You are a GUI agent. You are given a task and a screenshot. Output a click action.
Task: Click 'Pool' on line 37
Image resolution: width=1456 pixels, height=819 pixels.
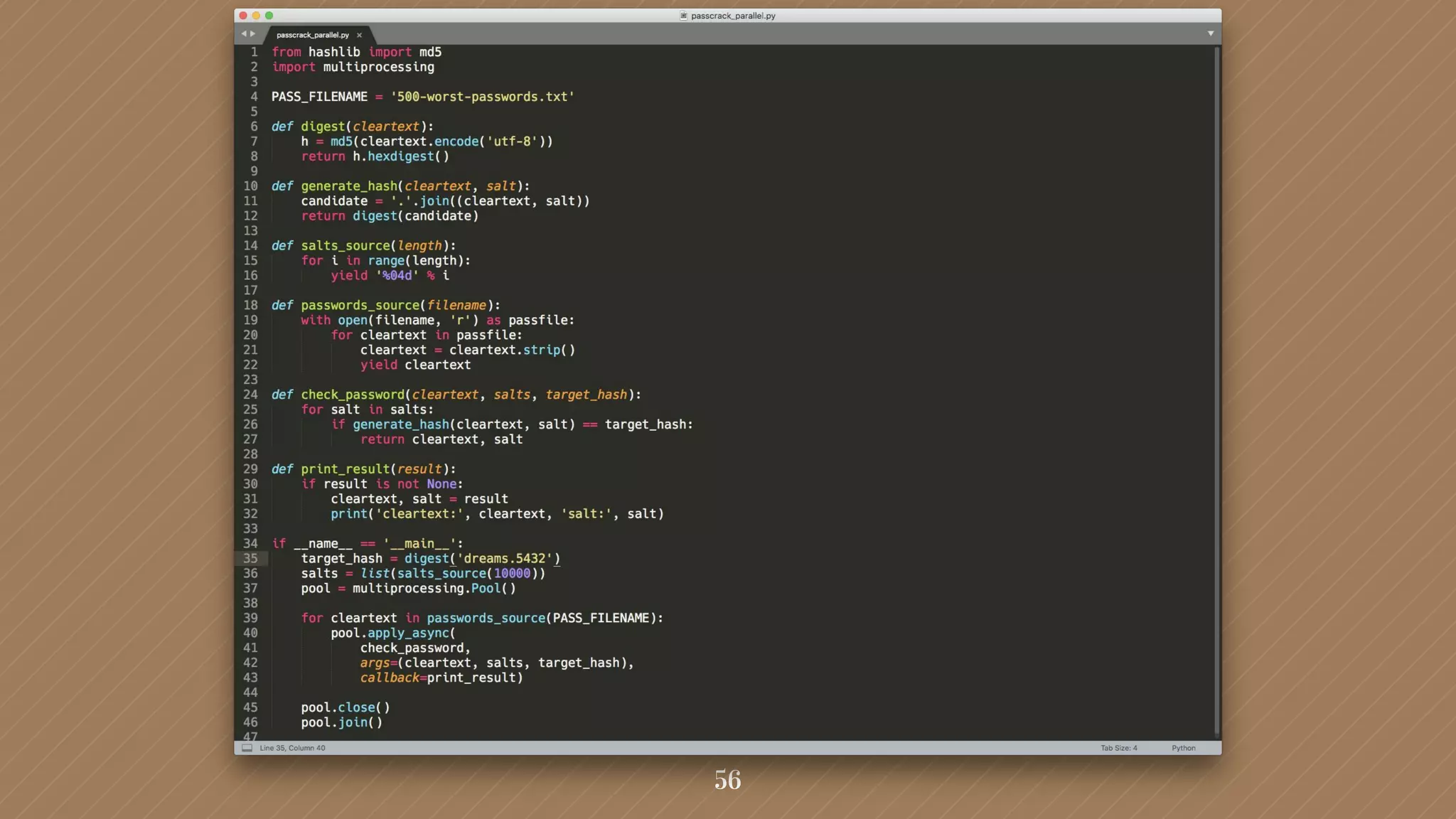(x=486, y=589)
